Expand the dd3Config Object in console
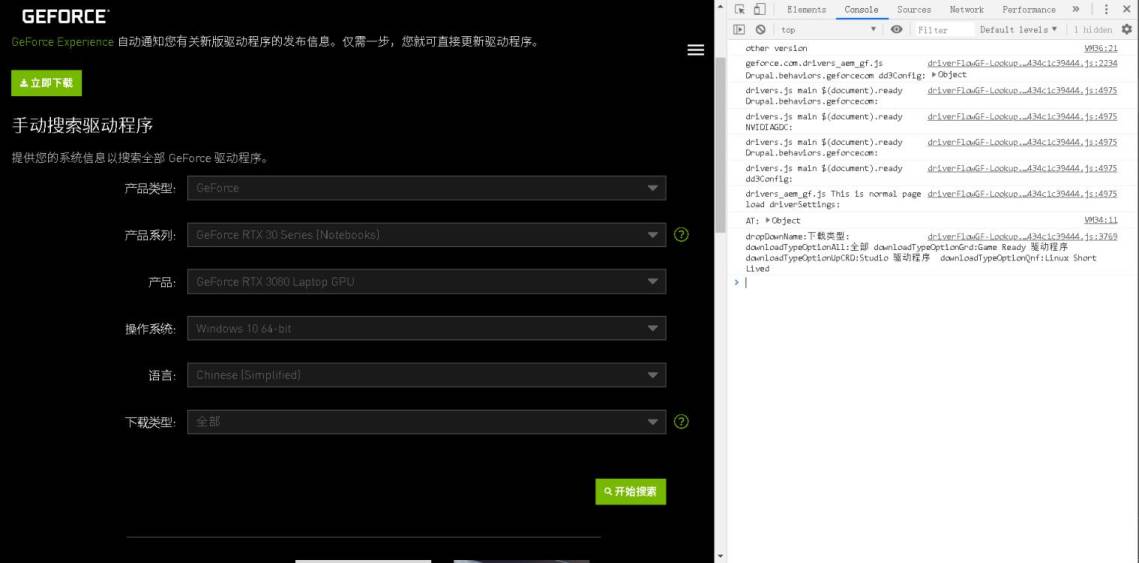 pyautogui.click(x=949, y=75)
